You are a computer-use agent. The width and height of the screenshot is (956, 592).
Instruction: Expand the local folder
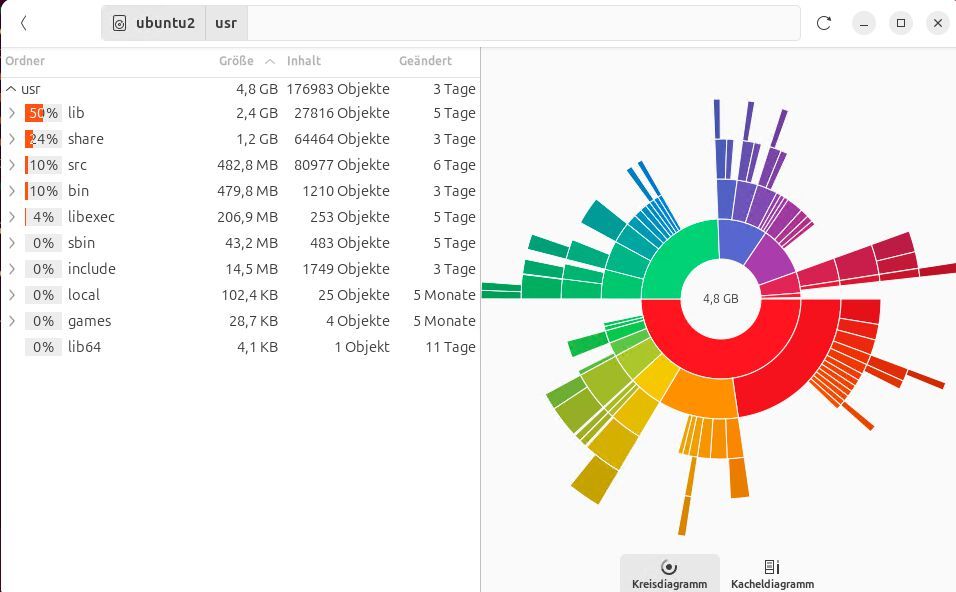pyautogui.click(x=12, y=295)
